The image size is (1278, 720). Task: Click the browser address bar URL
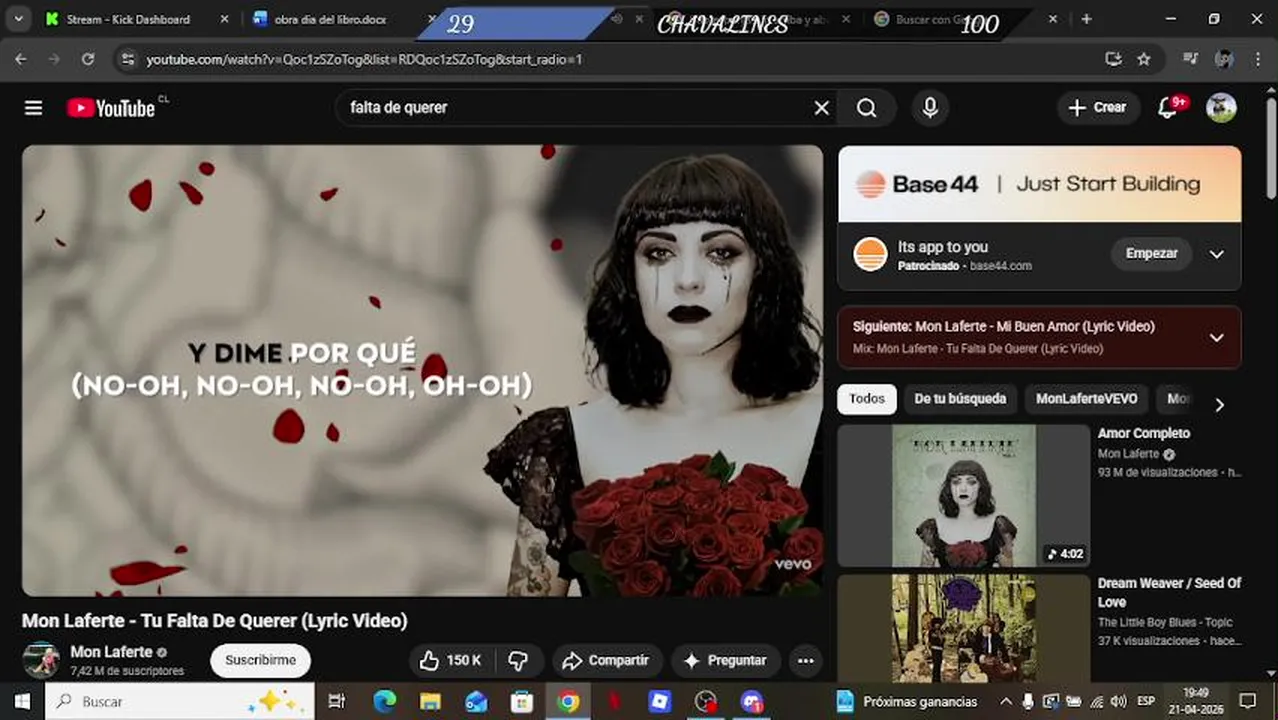click(364, 60)
